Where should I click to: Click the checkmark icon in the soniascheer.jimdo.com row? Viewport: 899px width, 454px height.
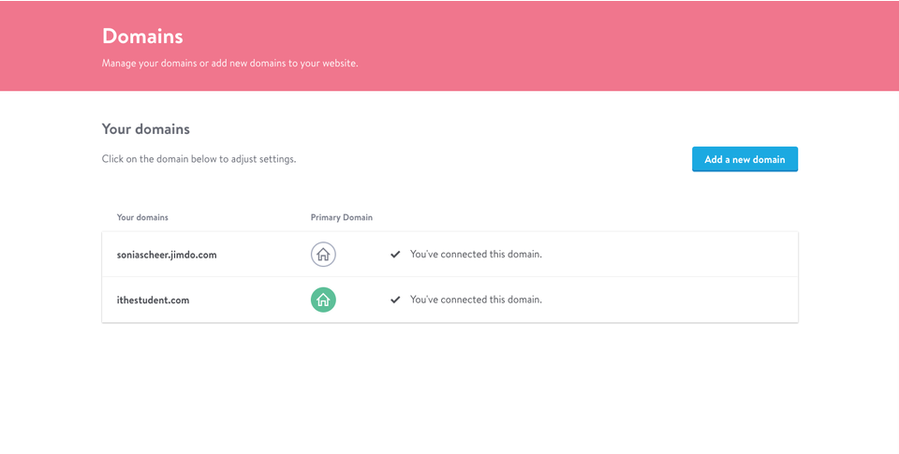[x=395, y=255]
